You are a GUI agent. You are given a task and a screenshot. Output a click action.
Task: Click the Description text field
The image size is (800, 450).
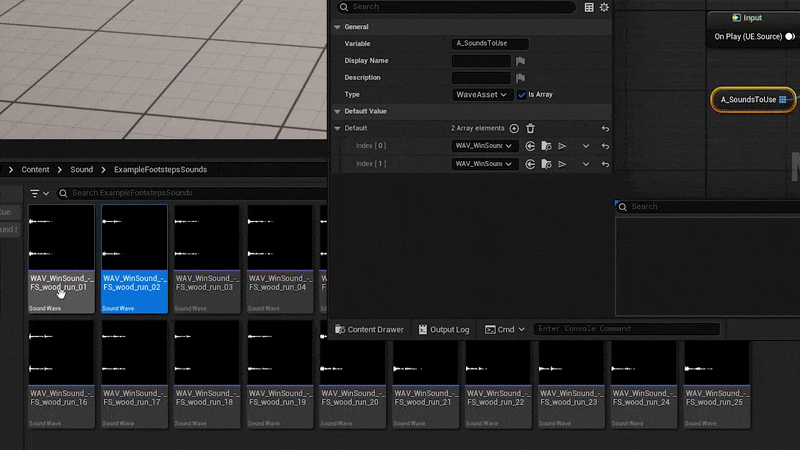(x=481, y=78)
